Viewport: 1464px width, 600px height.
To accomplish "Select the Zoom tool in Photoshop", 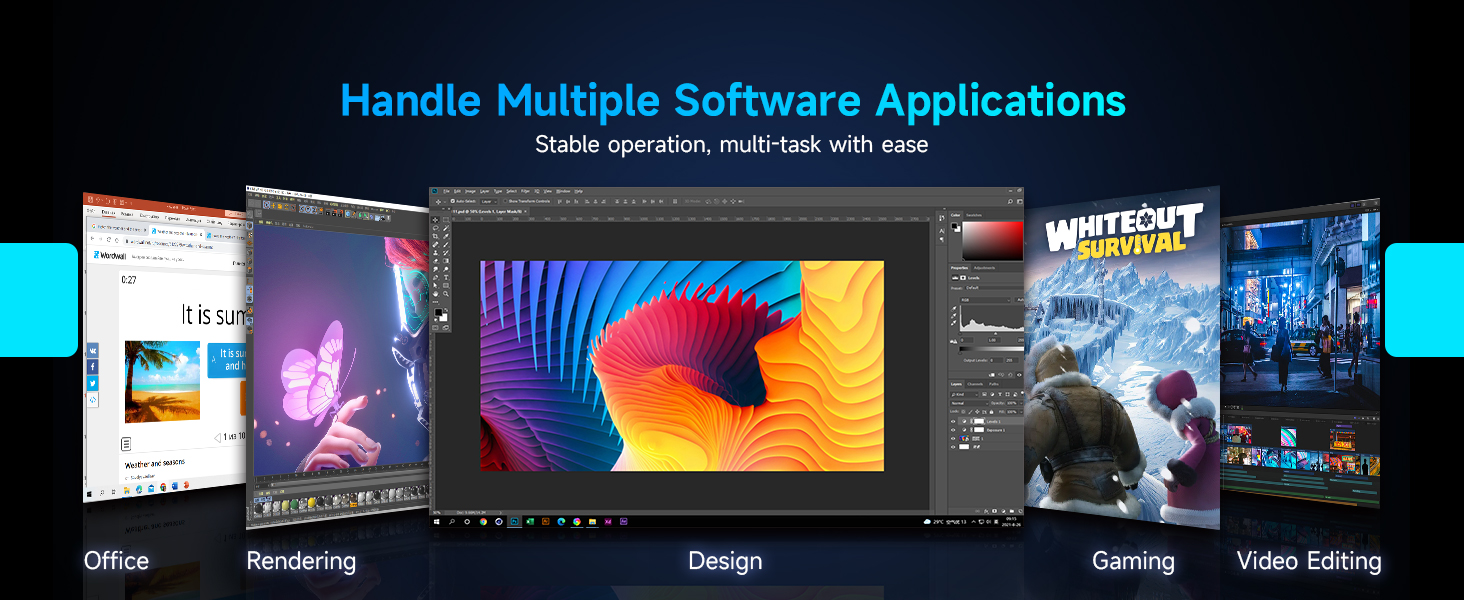I will 446,294.
